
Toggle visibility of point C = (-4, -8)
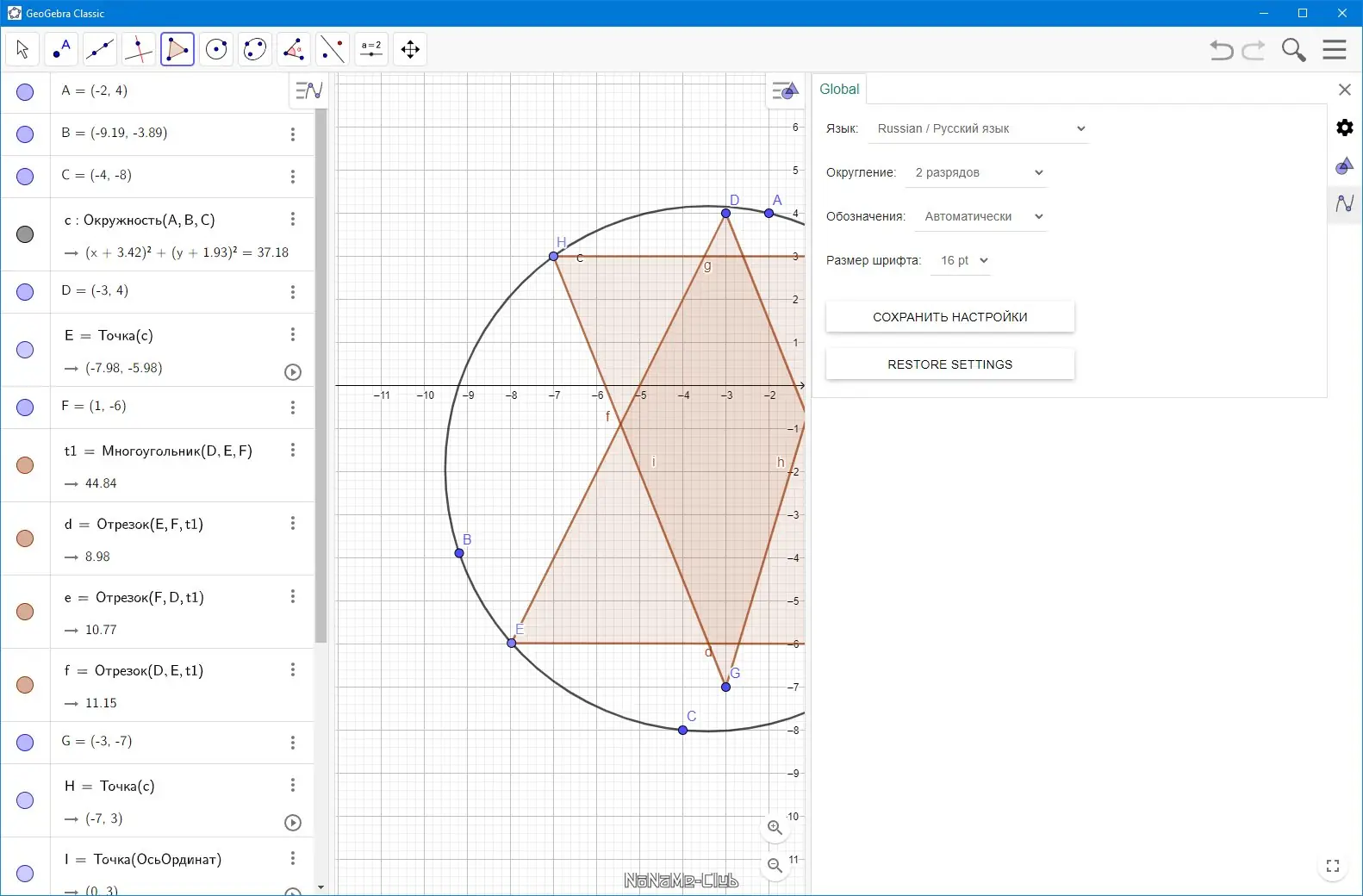tap(26, 177)
